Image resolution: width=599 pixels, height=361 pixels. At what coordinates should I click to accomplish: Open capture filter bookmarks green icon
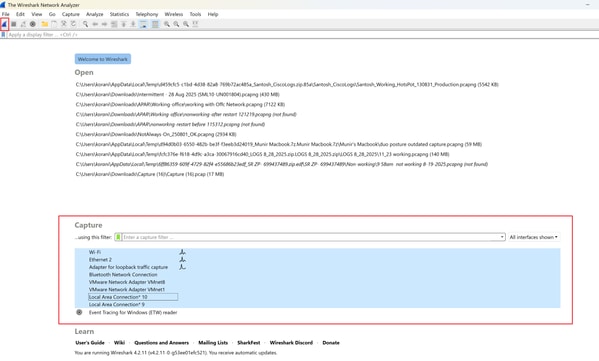point(118,237)
